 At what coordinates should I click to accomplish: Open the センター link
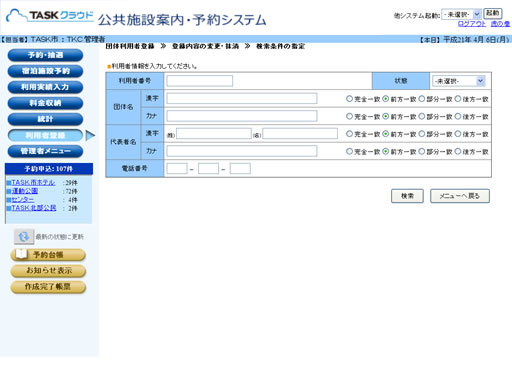(23, 199)
